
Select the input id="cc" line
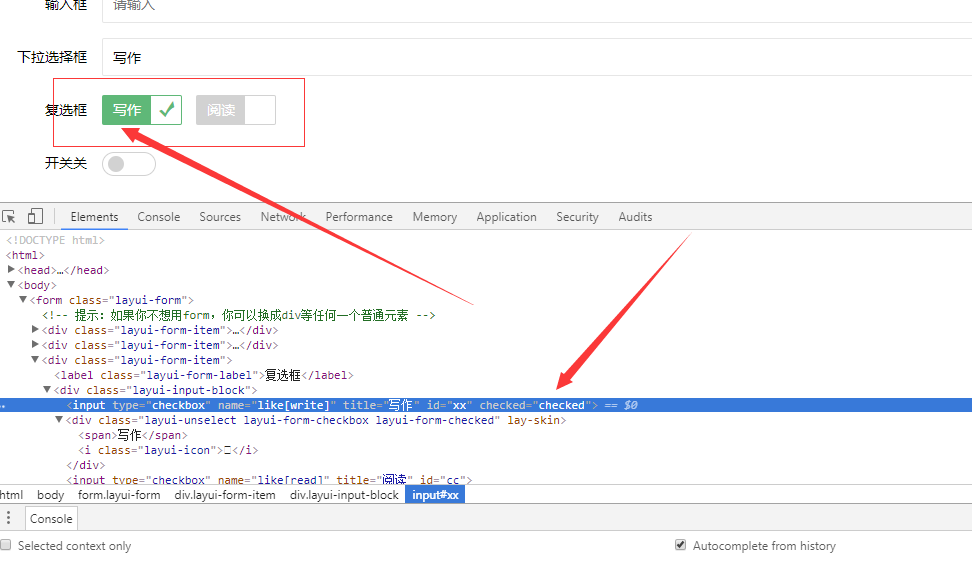269,479
